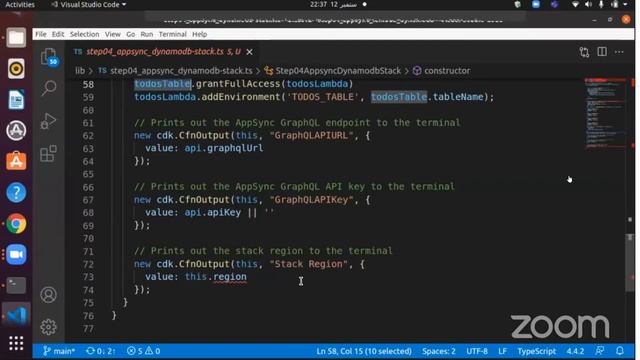Open the Manage gear icon
The height and width of the screenshot is (360, 640).
49,327
